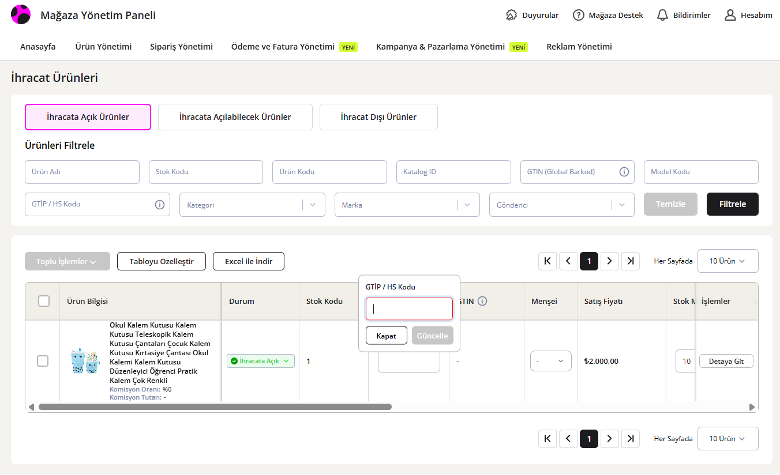Click Excel ile İndir button
Viewport: 780px width, 475px height.
point(249,262)
